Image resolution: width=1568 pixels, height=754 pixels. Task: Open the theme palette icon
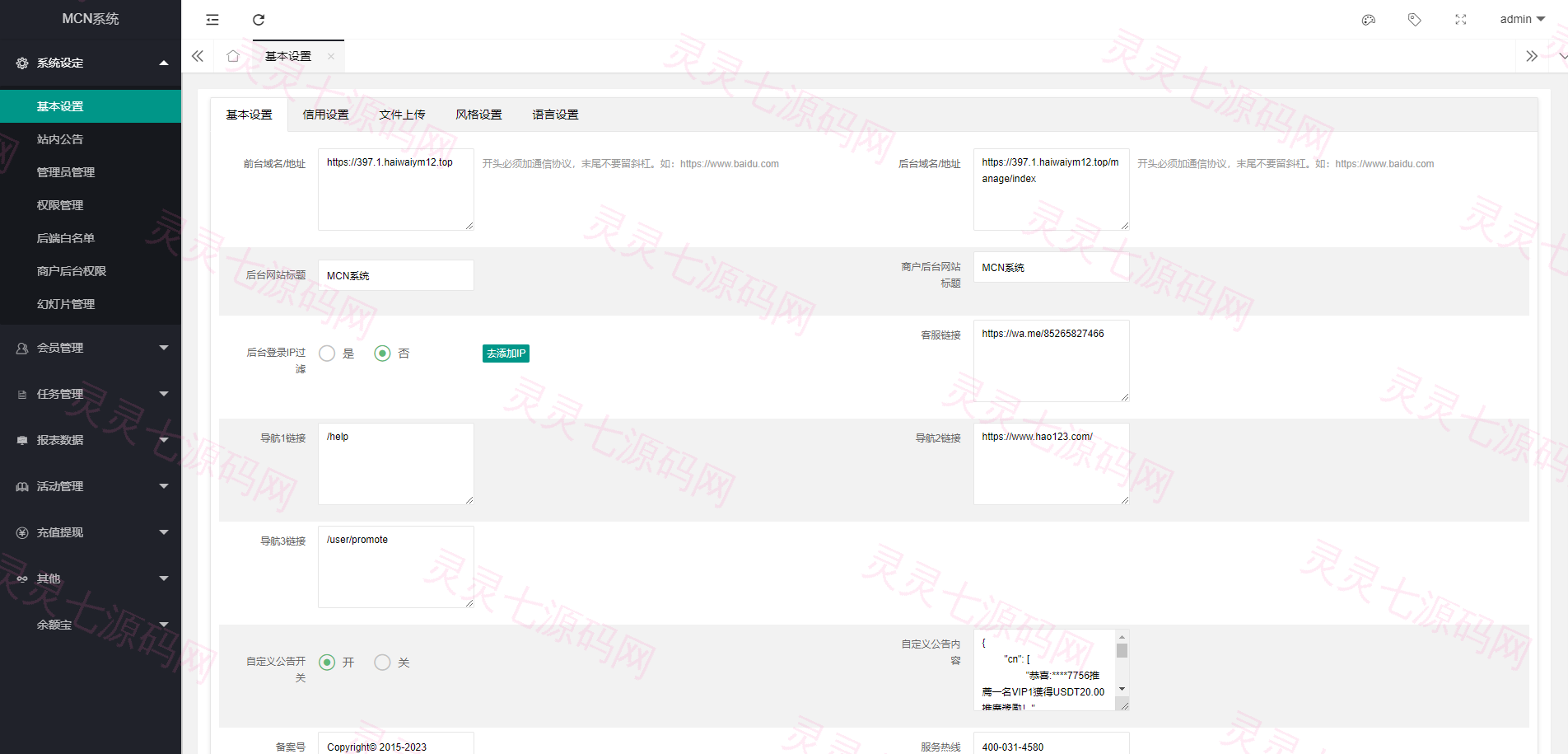tap(1369, 20)
